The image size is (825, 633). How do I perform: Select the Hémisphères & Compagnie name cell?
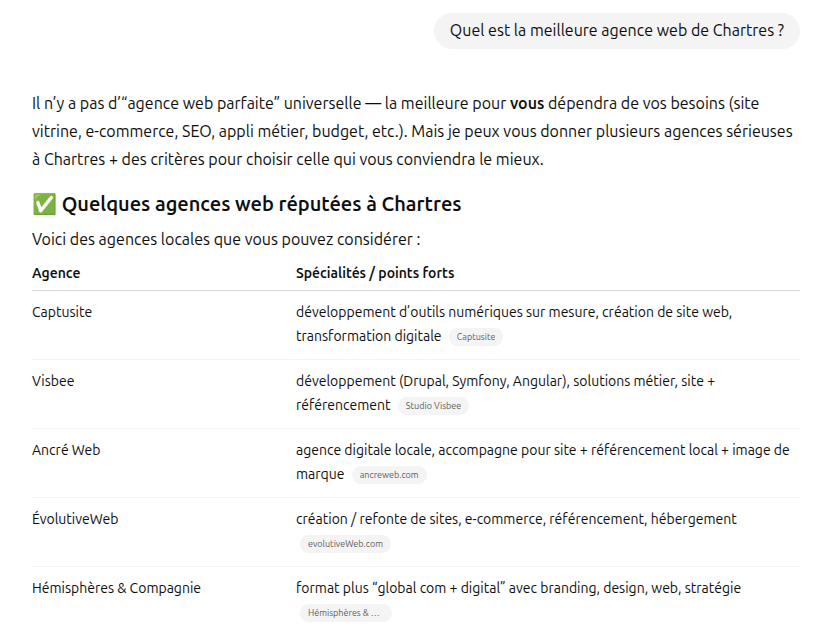[x=116, y=588]
